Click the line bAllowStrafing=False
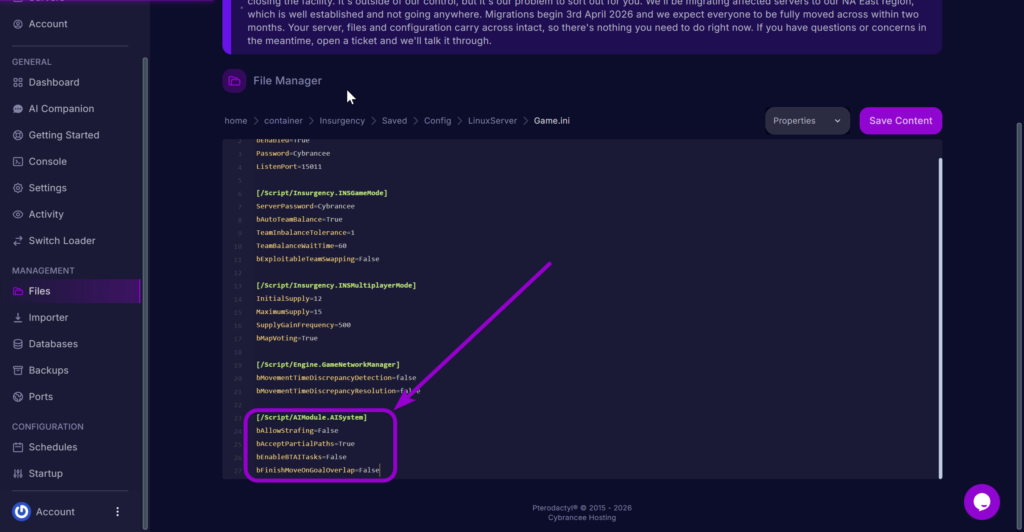1024x532 pixels. [x=297, y=431]
